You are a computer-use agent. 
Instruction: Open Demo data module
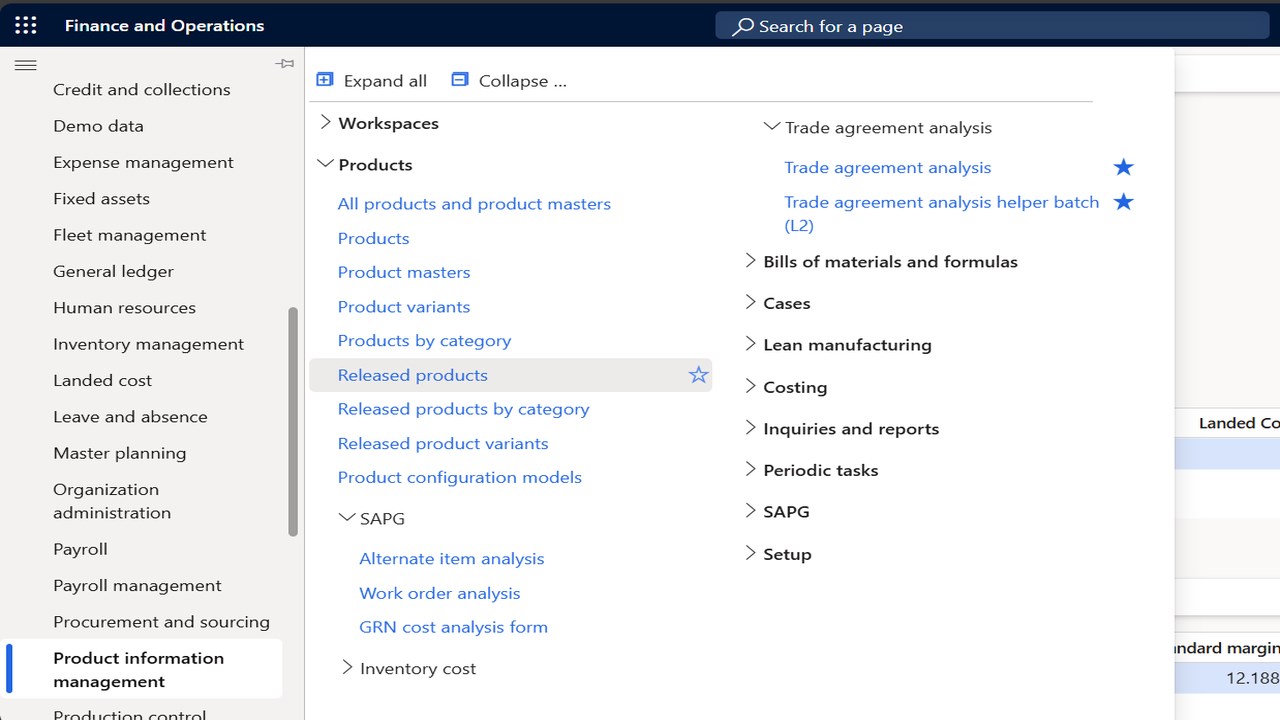tap(98, 126)
